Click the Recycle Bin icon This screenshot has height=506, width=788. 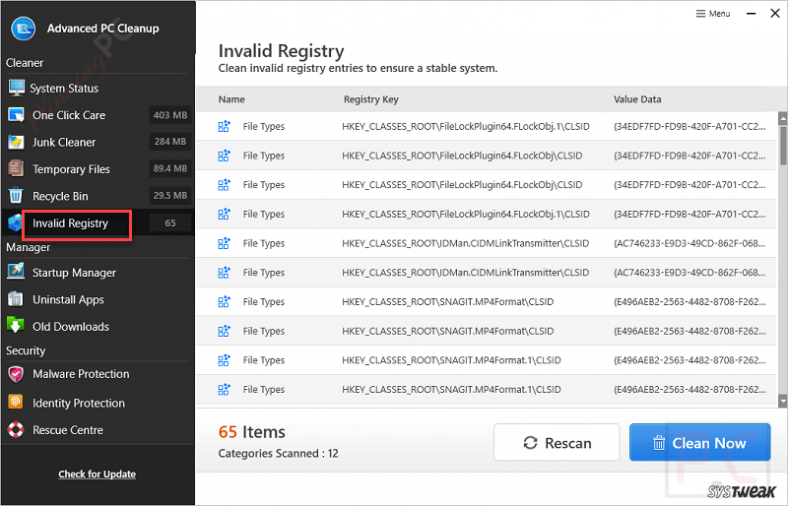tap(16, 195)
